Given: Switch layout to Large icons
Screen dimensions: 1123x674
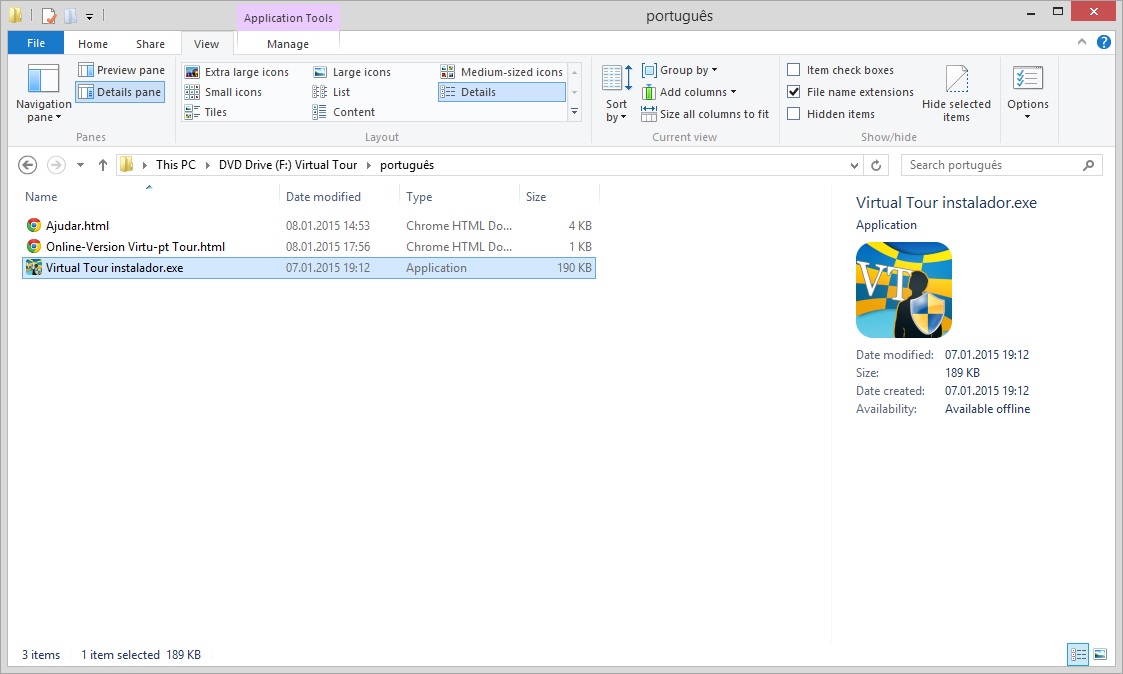Looking at the screenshot, I should pyautogui.click(x=352, y=72).
